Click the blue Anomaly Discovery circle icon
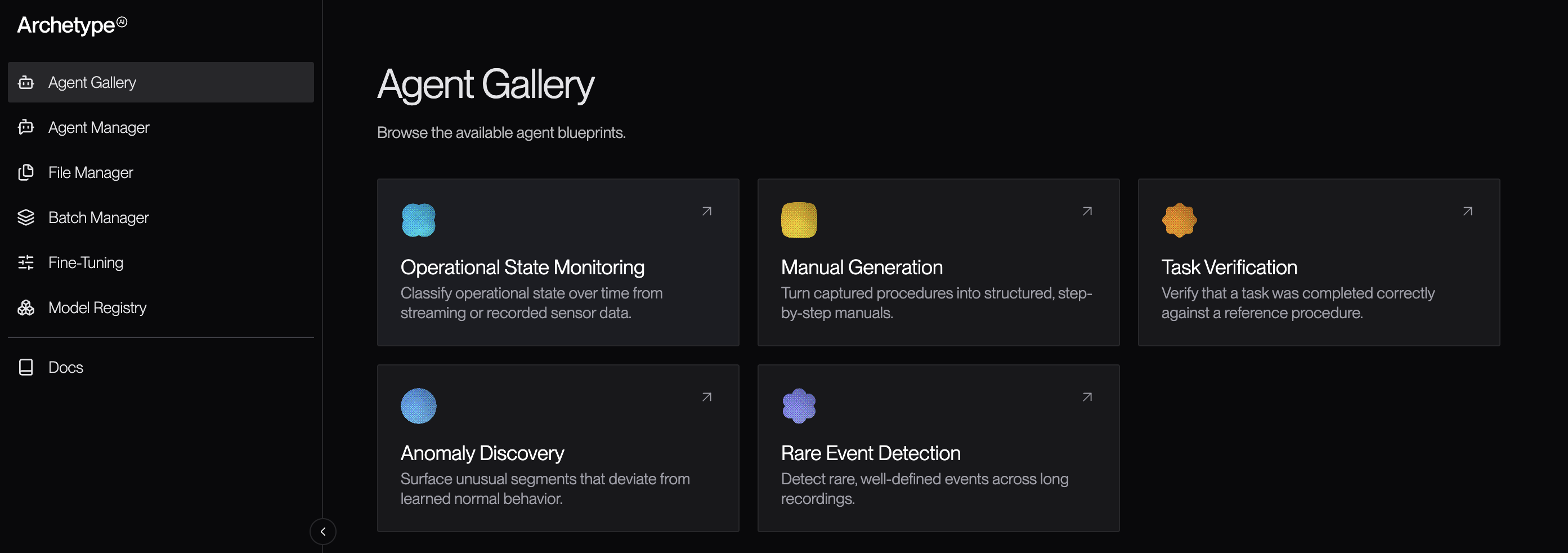Screen dimensions: 1568x553 pos(419,405)
